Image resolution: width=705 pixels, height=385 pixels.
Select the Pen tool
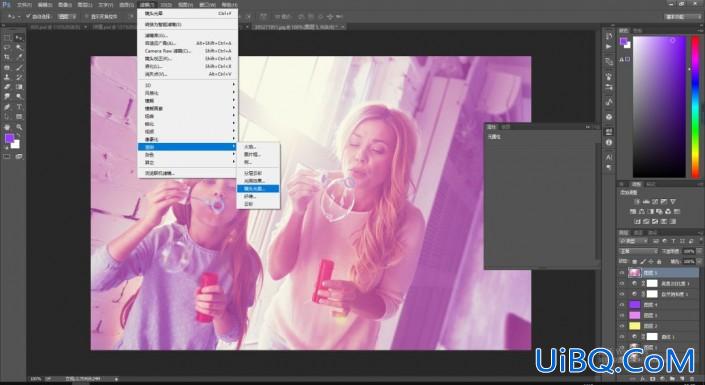click(7, 107)
